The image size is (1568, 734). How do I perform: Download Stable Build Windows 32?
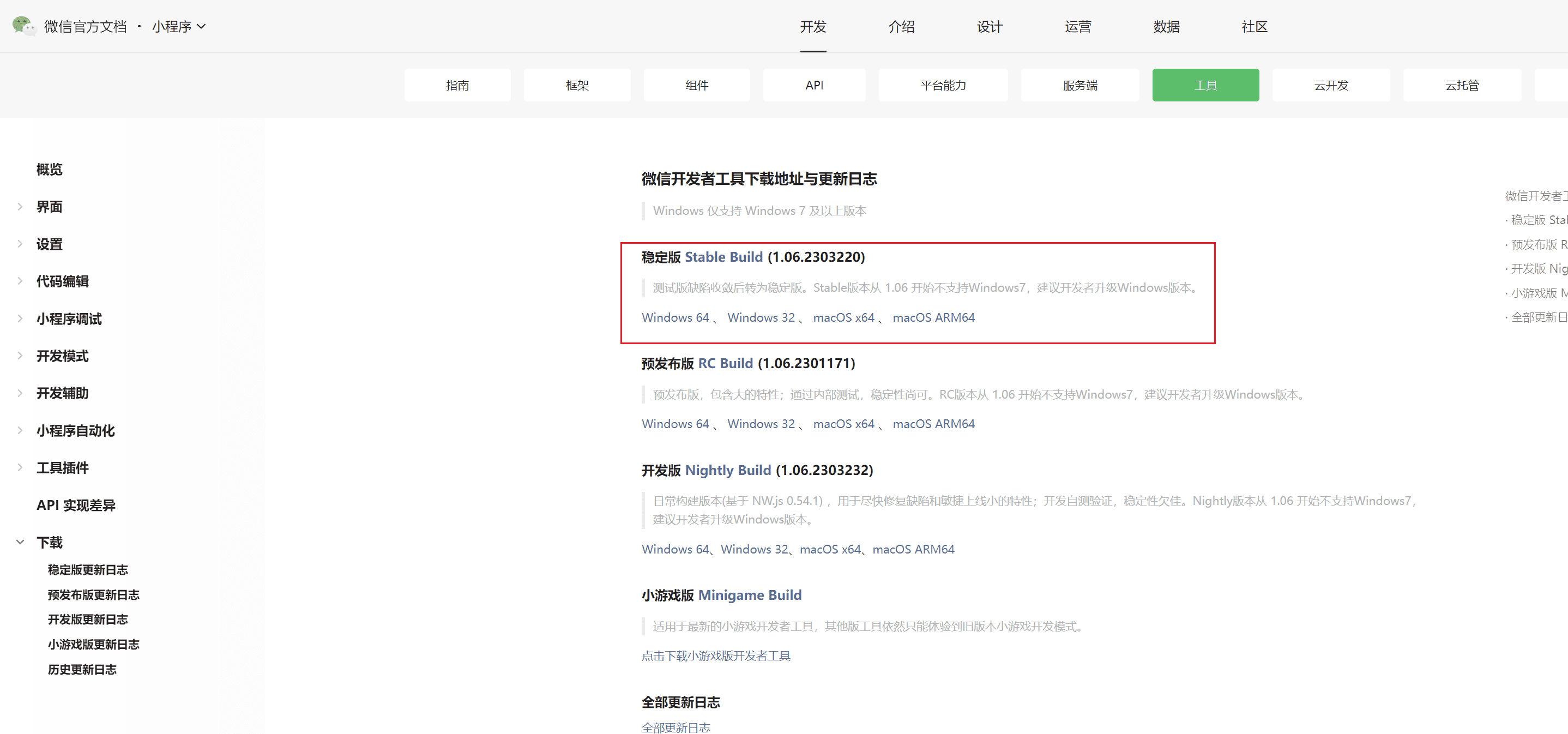pyautogui.click(x=761, y=318)
